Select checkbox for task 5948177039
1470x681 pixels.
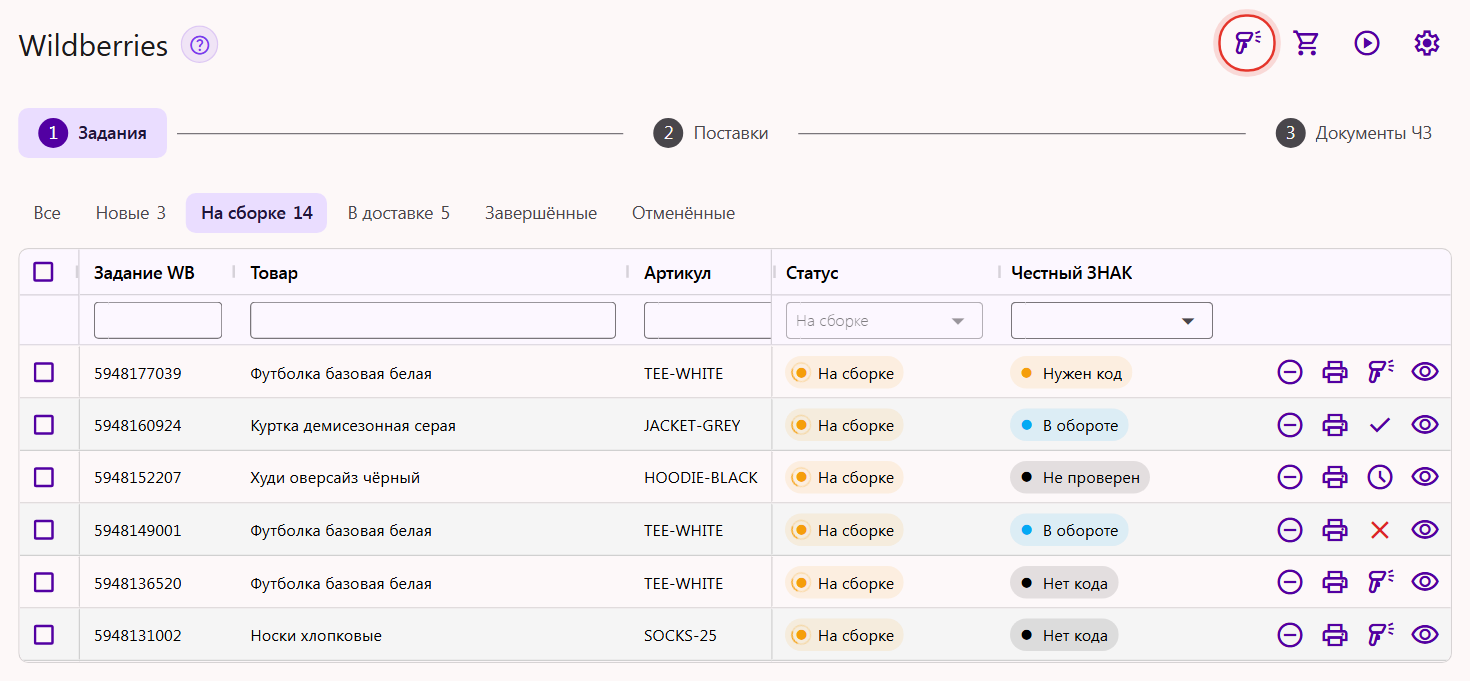tap(43, 372)
